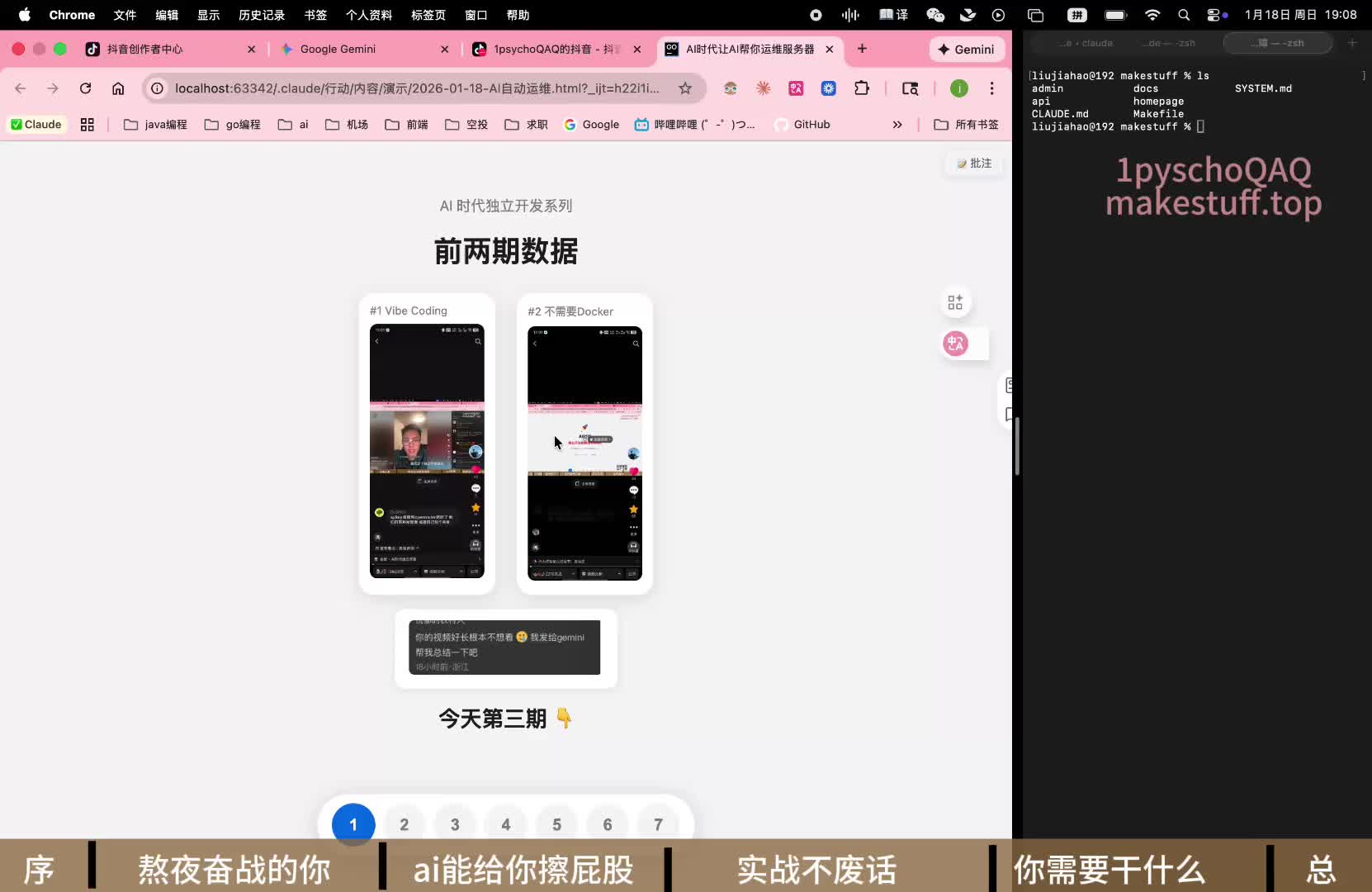The image size is (1372, 892).
Task: Click the floating component-picker icon on the page
Action: click(955, 302)
